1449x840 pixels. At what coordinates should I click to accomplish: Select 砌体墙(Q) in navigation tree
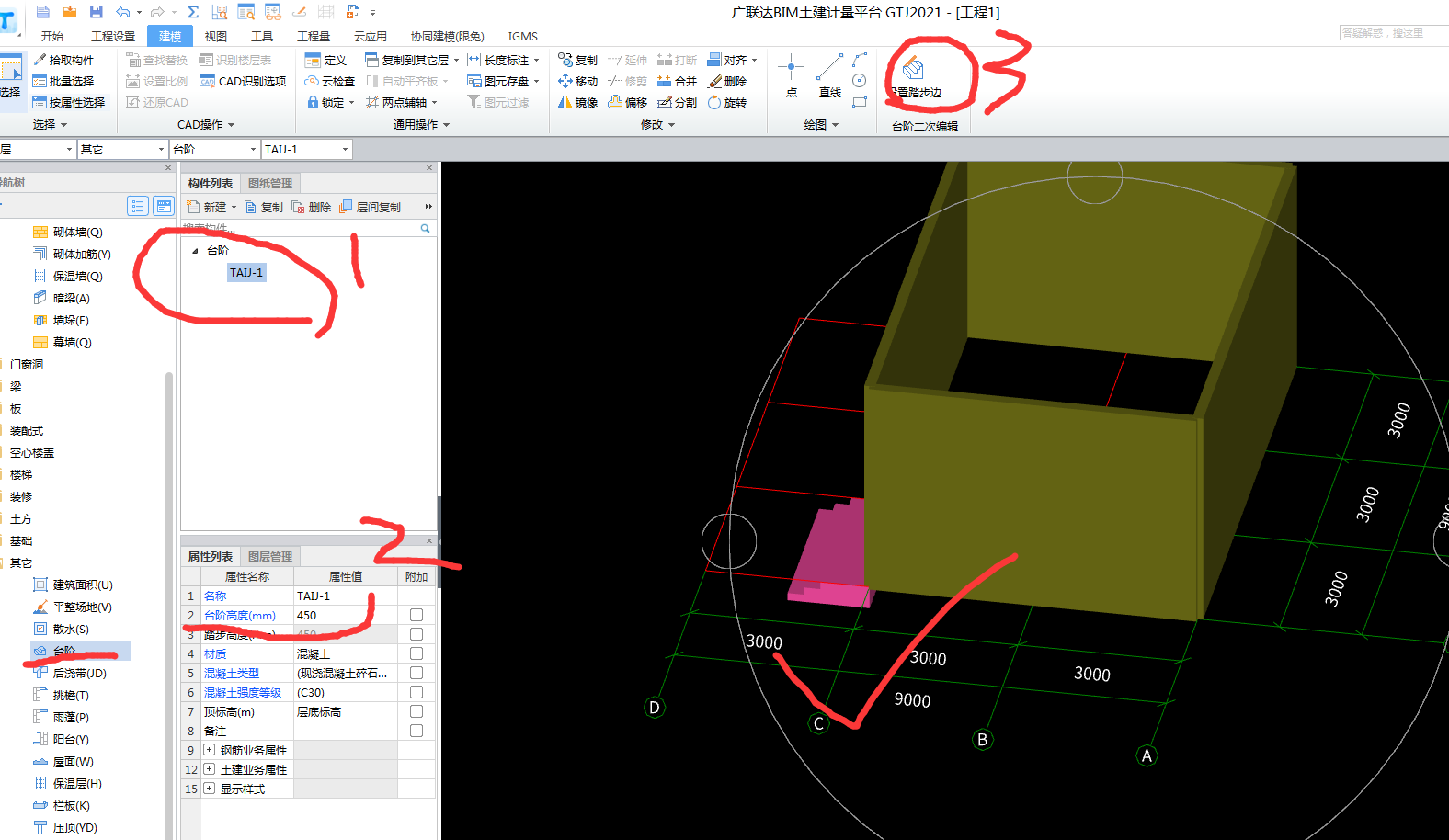click(x=77, y=232)
